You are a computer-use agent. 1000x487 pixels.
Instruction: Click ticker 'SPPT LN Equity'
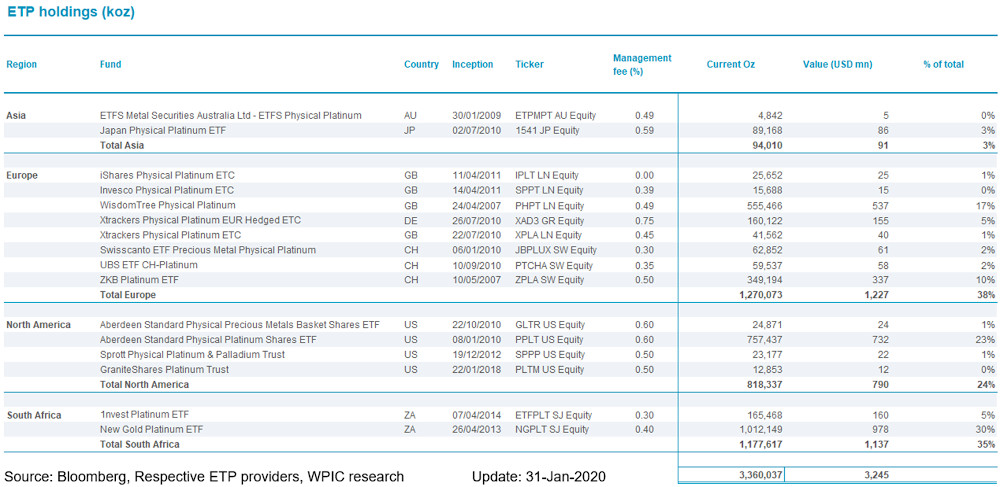pyautogui.click(x=549, y=190)
